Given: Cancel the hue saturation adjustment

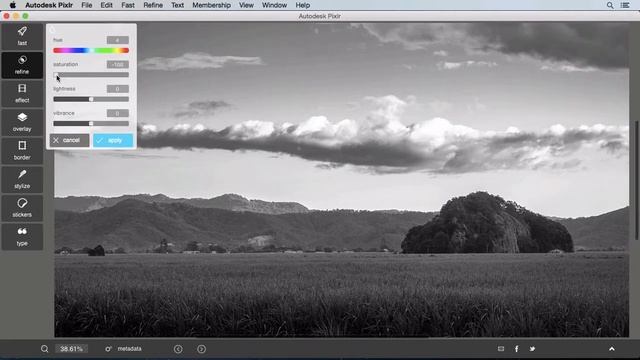Looking at the screenshot, I should [x=69, y=140].
